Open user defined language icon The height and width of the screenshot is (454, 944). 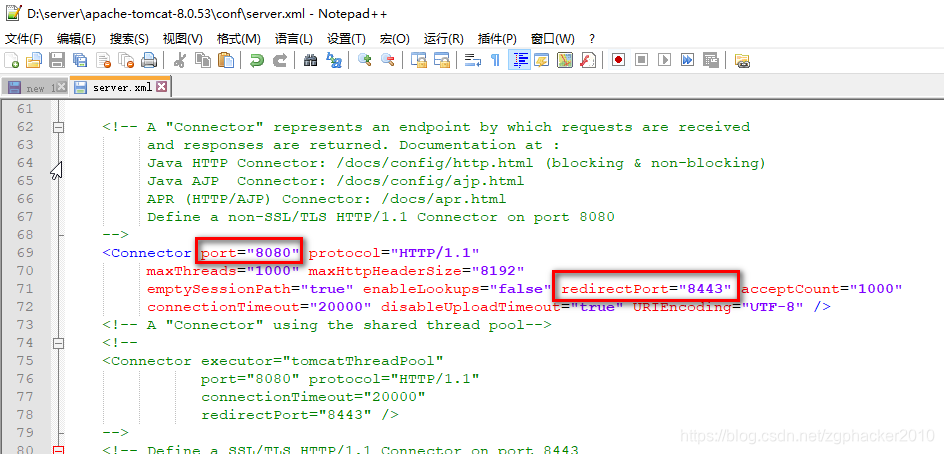(x=542, y=60)
